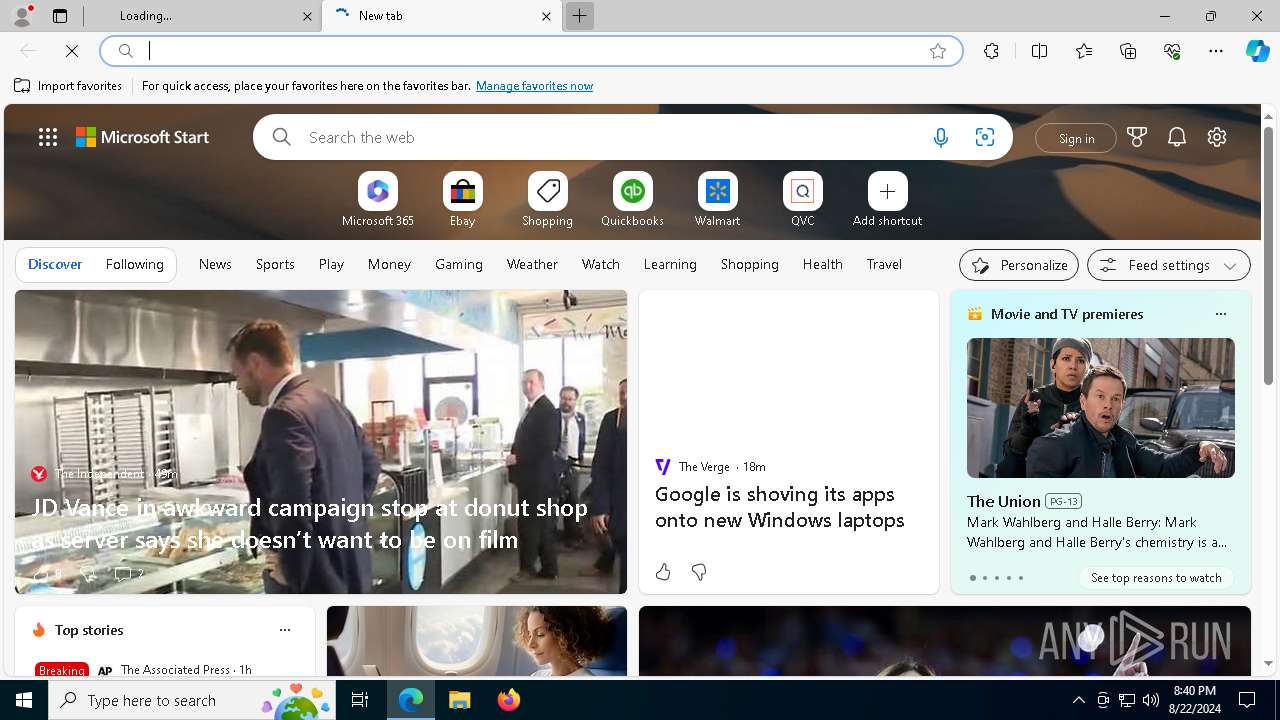Click the Personalize button
This screenshot has height=720, width=1280.
[x=1019, y=265]
